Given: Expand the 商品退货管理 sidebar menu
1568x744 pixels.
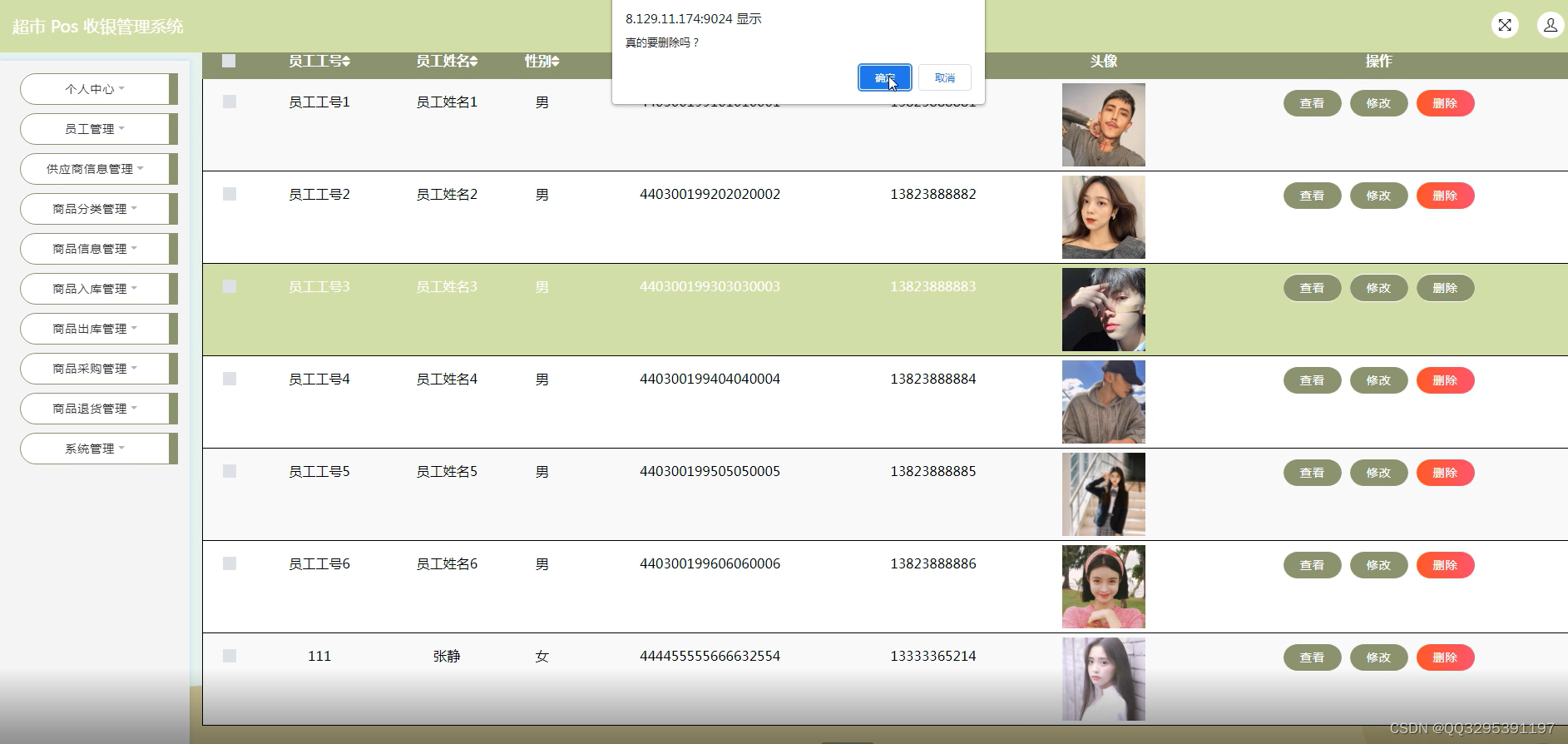Looking at the screenshot, I should coord(98,409).
